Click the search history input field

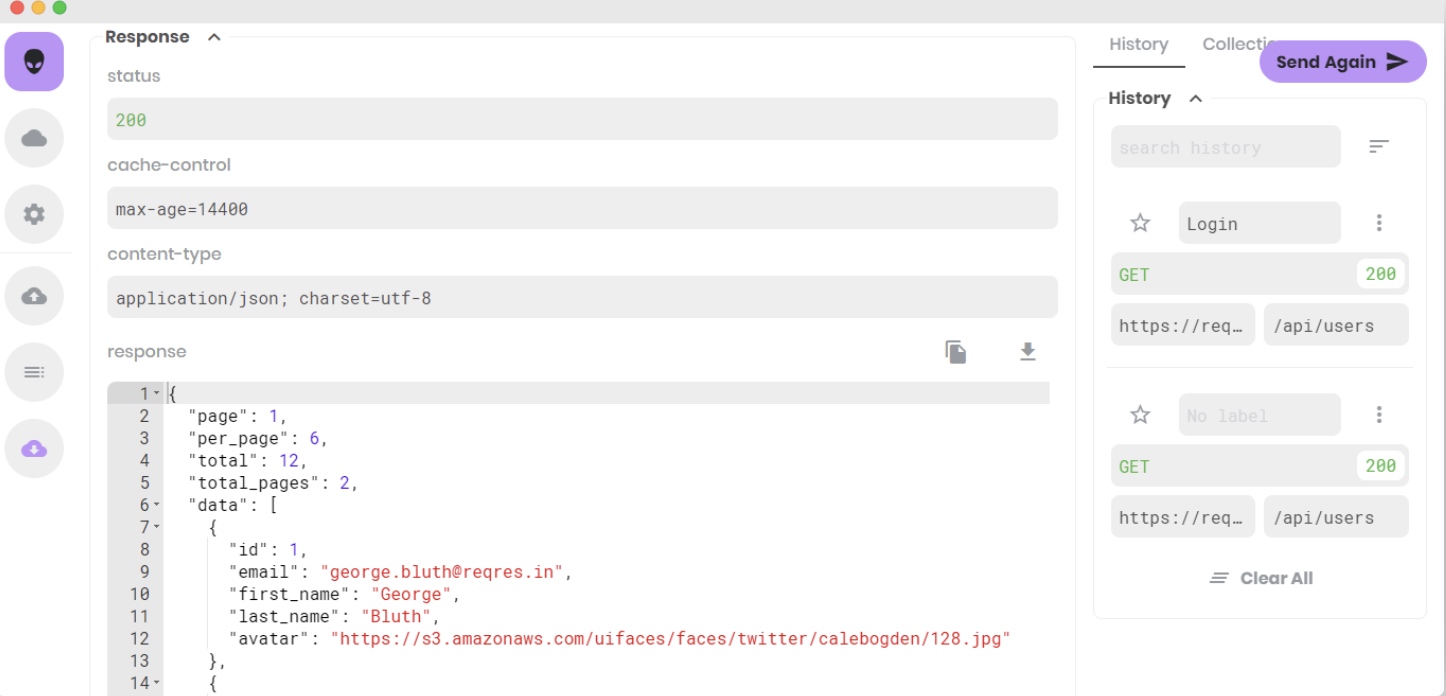click(1225, 147)
